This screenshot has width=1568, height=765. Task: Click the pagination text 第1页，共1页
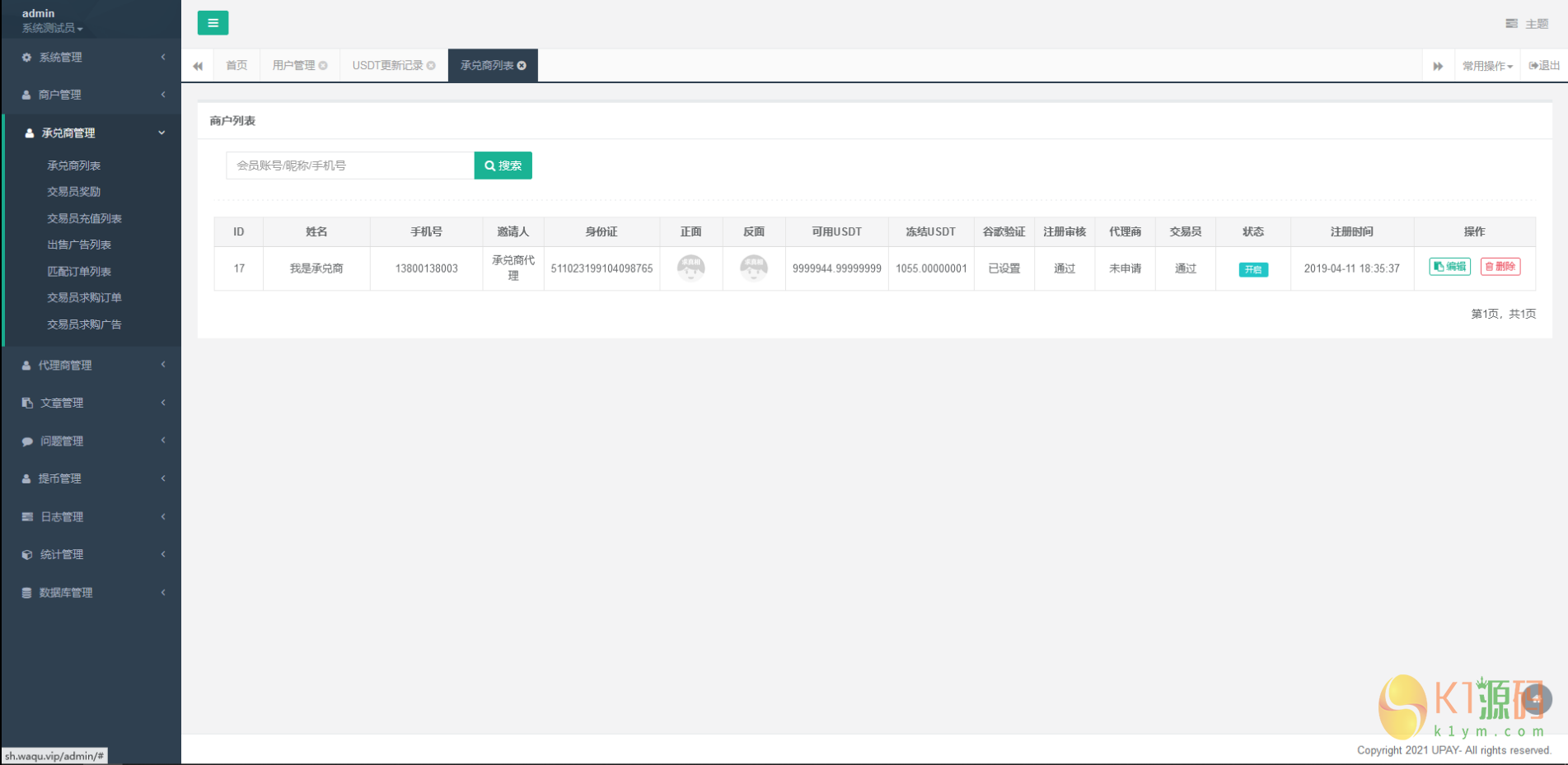[x=1504, y=314]
